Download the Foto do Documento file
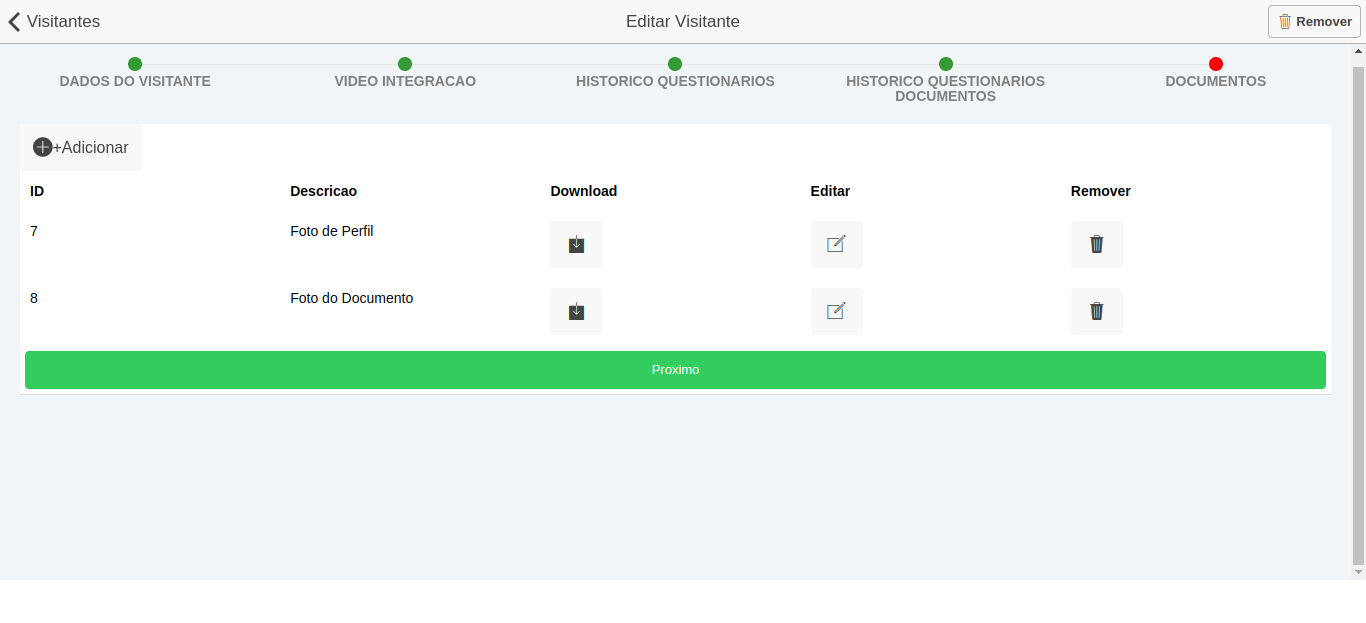The height and width of the screenshot is (623, 1366). (576, 311)
